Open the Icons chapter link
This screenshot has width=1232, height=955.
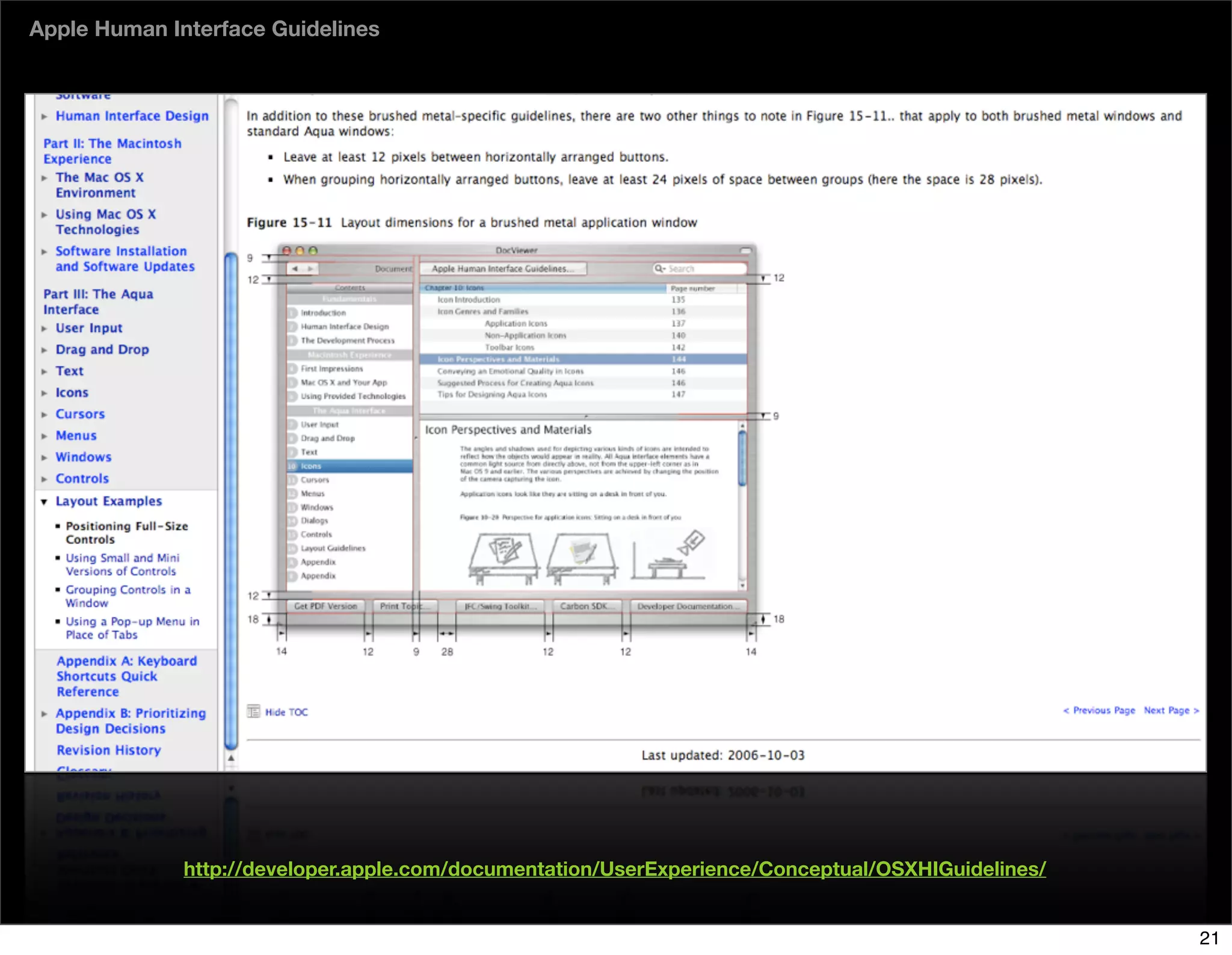(x=72, y=393)
